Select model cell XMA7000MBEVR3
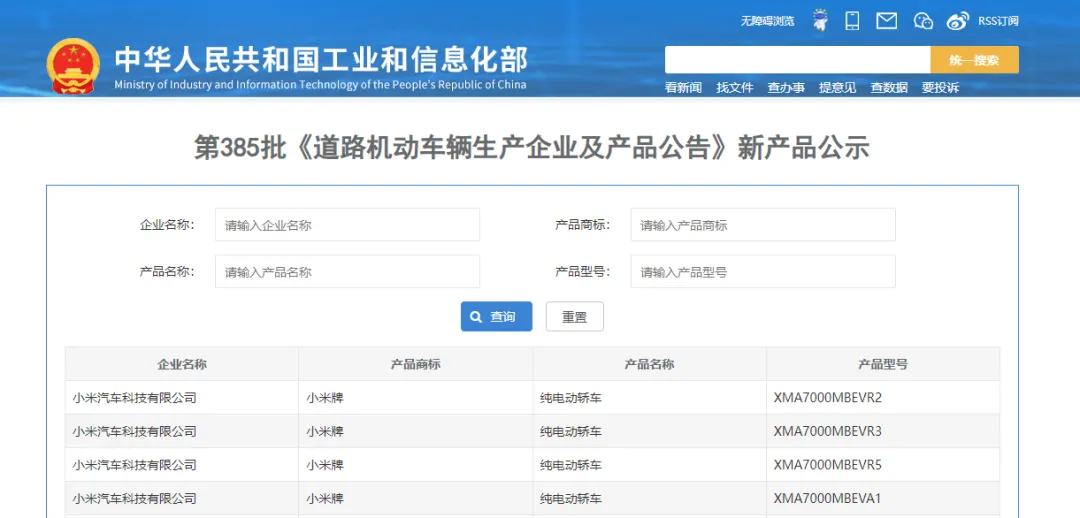This screenshot has width=1080, height=518. coord(883,431)
